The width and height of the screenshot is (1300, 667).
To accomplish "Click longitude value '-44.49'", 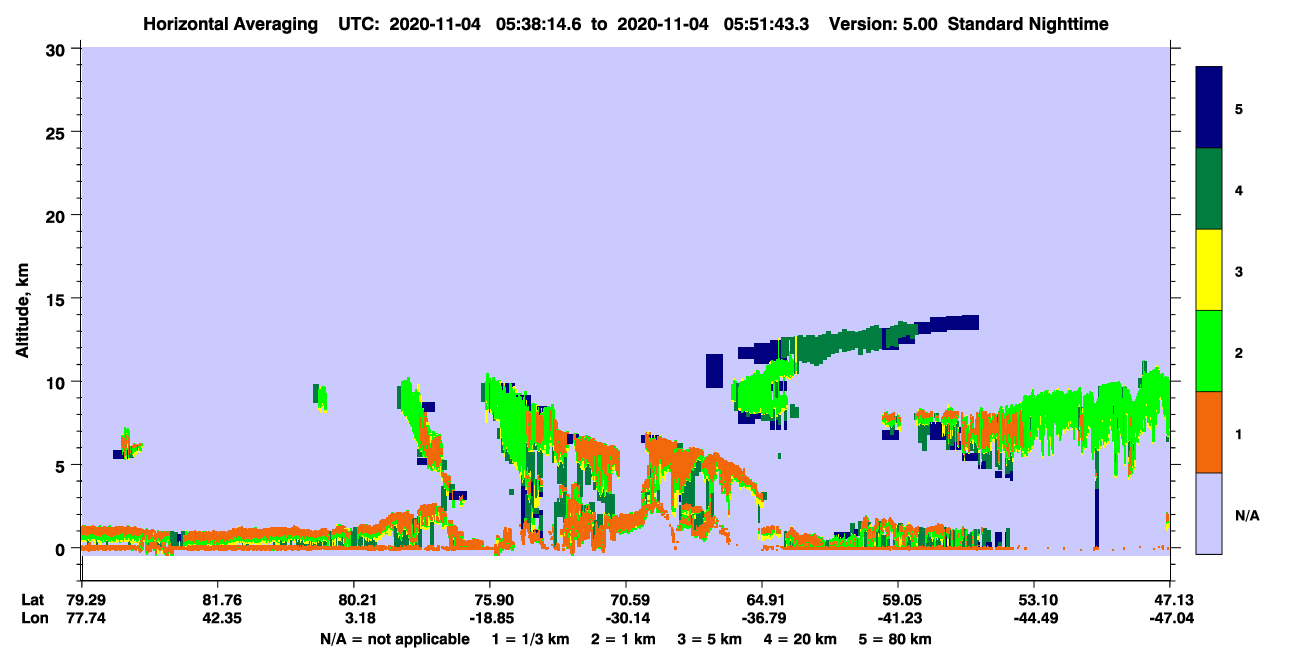I will point(1034,618).
